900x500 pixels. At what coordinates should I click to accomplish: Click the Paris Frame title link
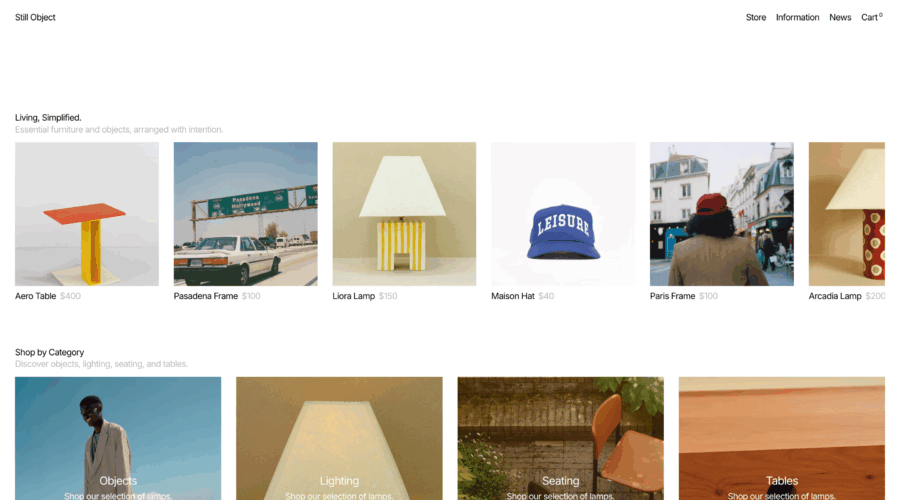pos(672,296)
